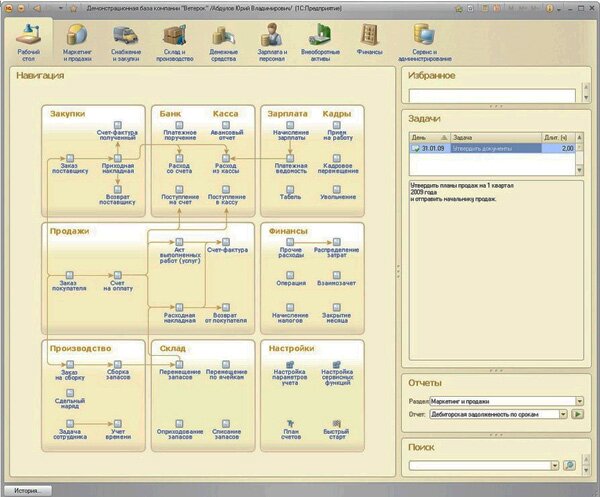Open Возврат поставщику document
Viewport: 600px width, 497px height.
tap(117, 196)
